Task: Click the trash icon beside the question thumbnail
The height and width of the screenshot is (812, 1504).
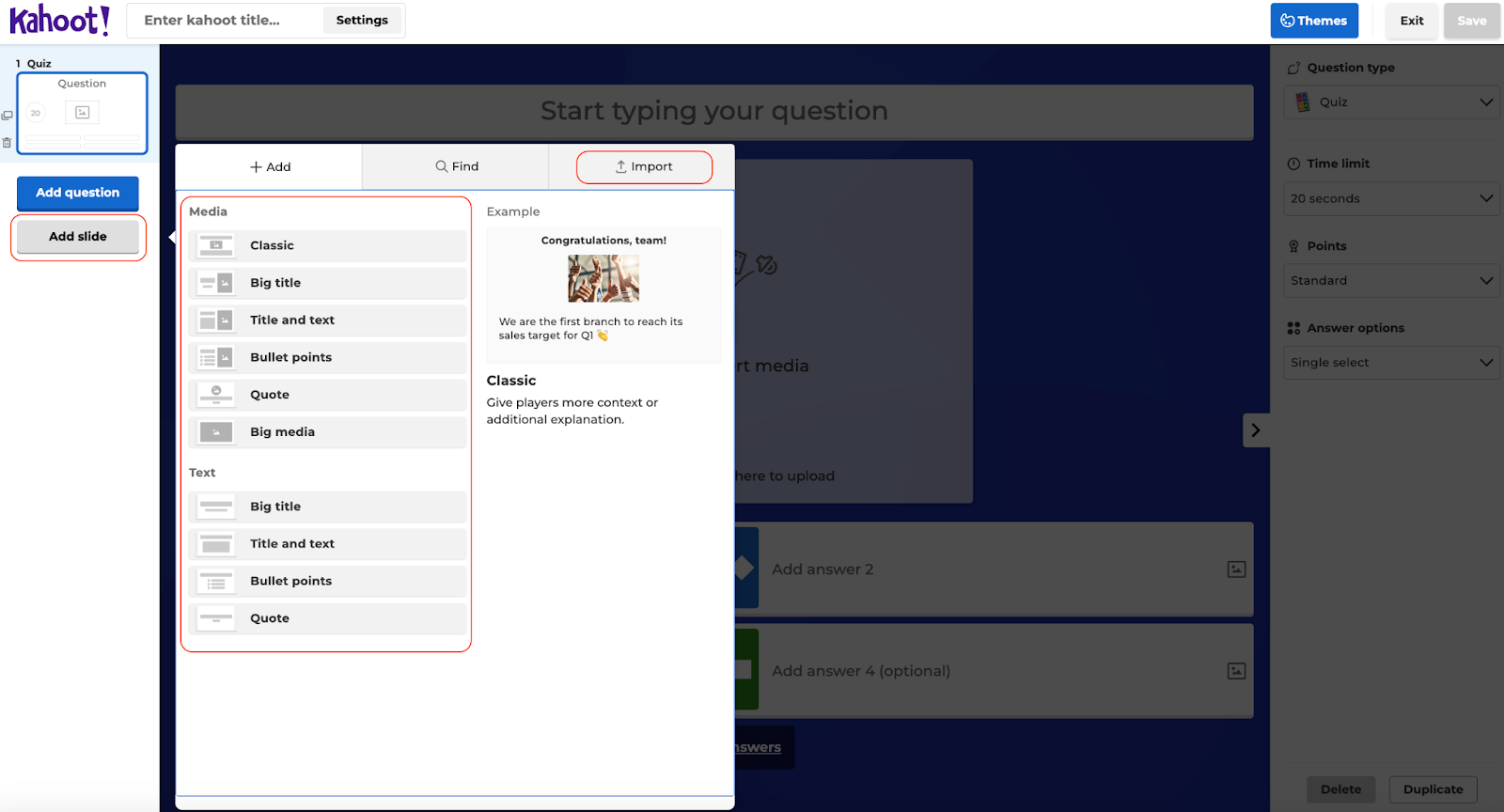Action: [8, 143]
